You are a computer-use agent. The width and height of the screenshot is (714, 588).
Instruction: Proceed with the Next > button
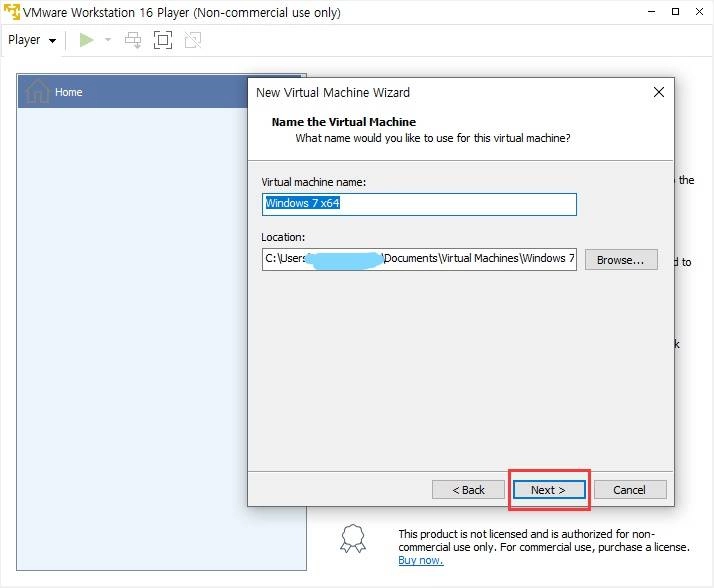coord(549,490)
